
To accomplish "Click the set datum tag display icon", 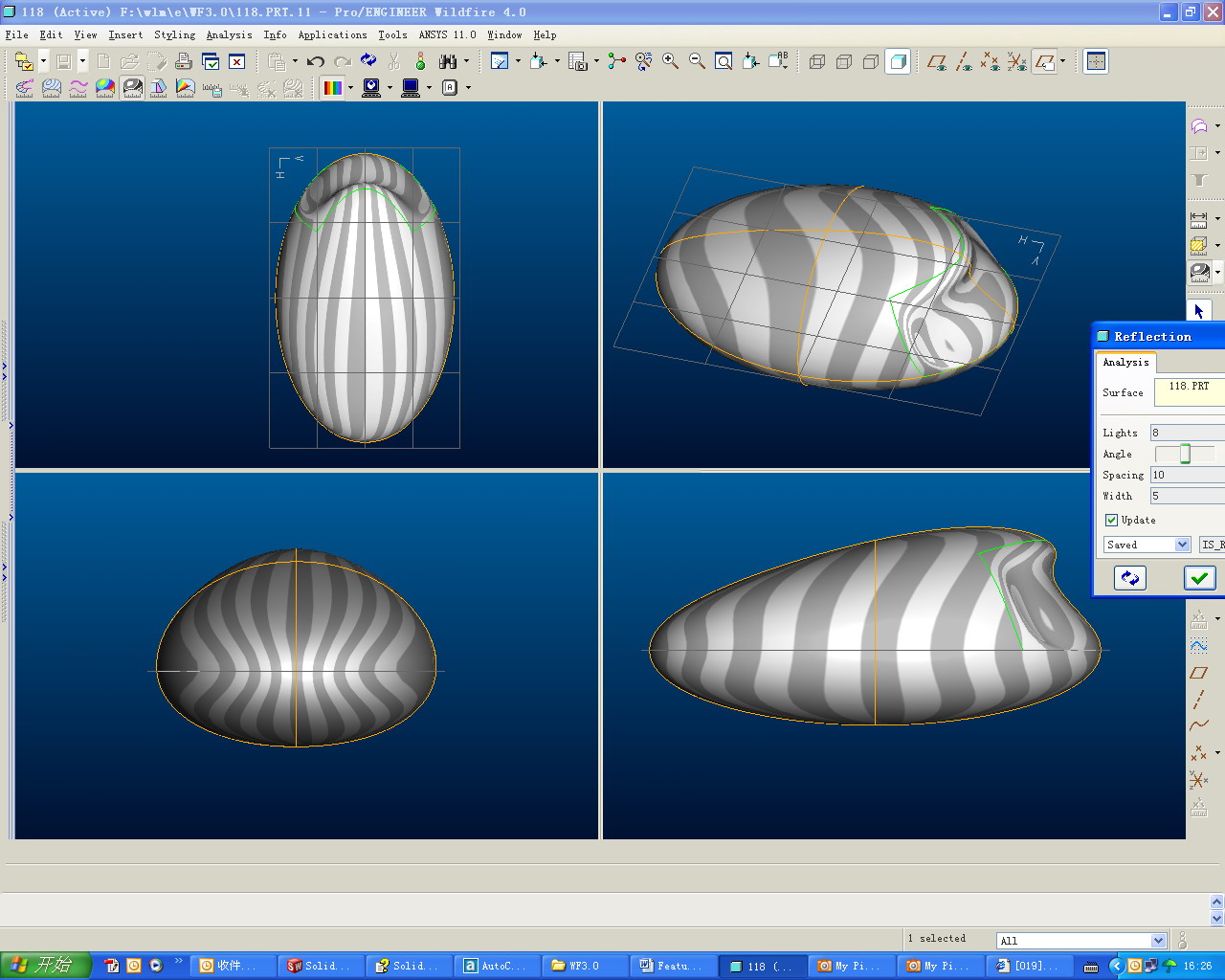I will click(x=1045, y=61).
